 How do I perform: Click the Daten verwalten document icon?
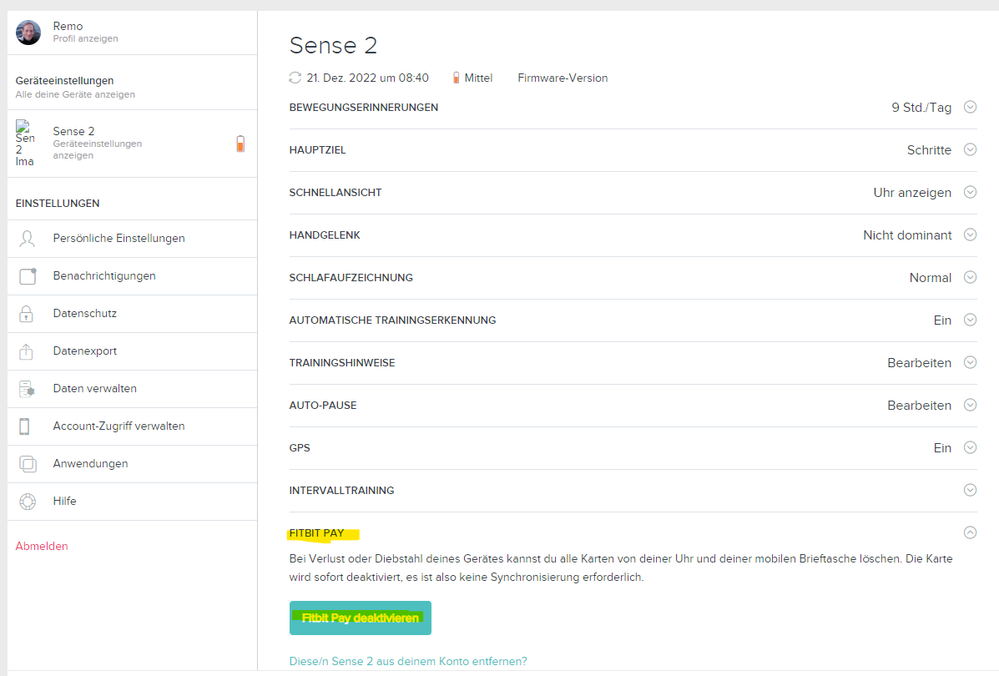click(27, 389)
